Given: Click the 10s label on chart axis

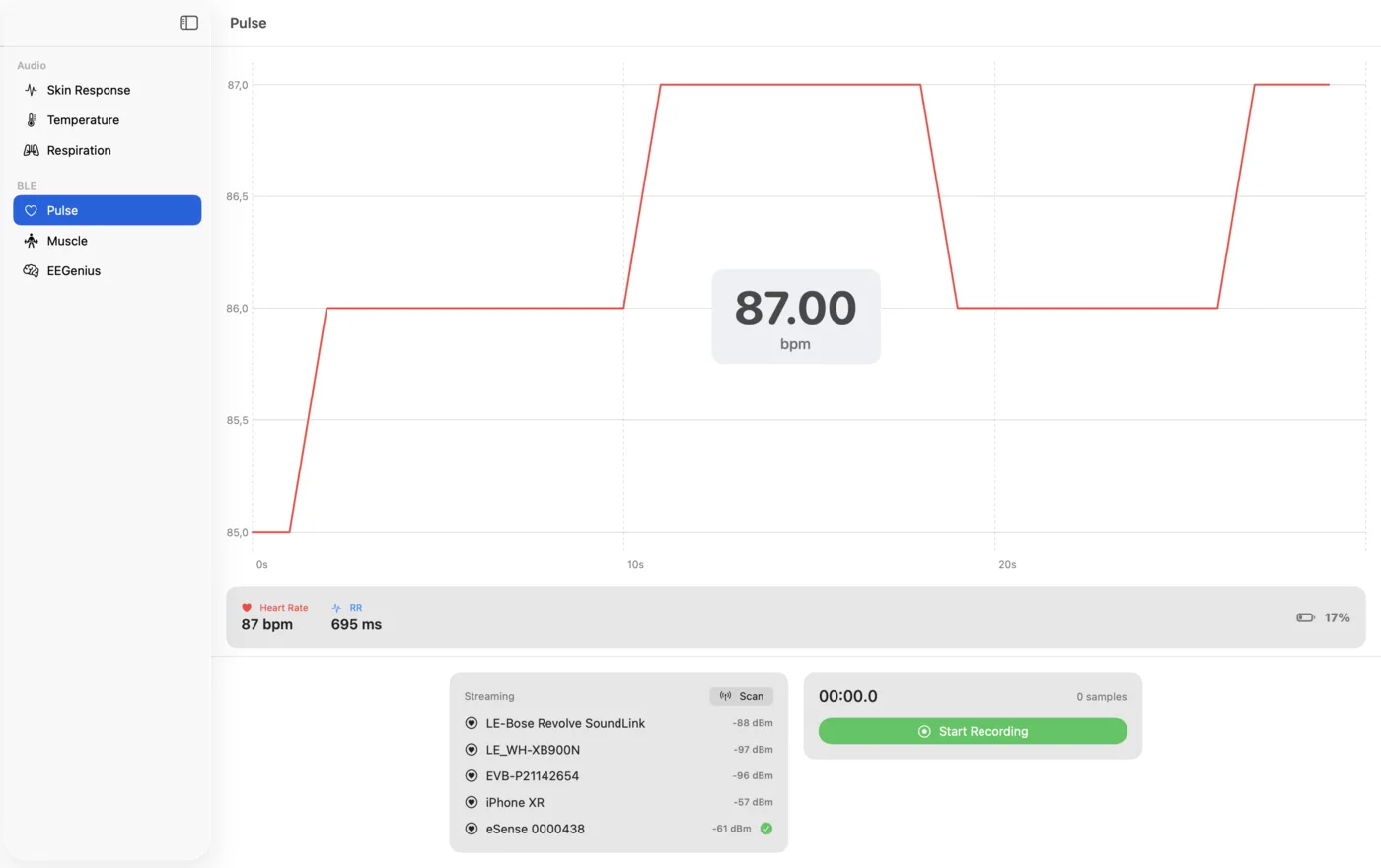Looking at the screenshot, I should (636, 565).
